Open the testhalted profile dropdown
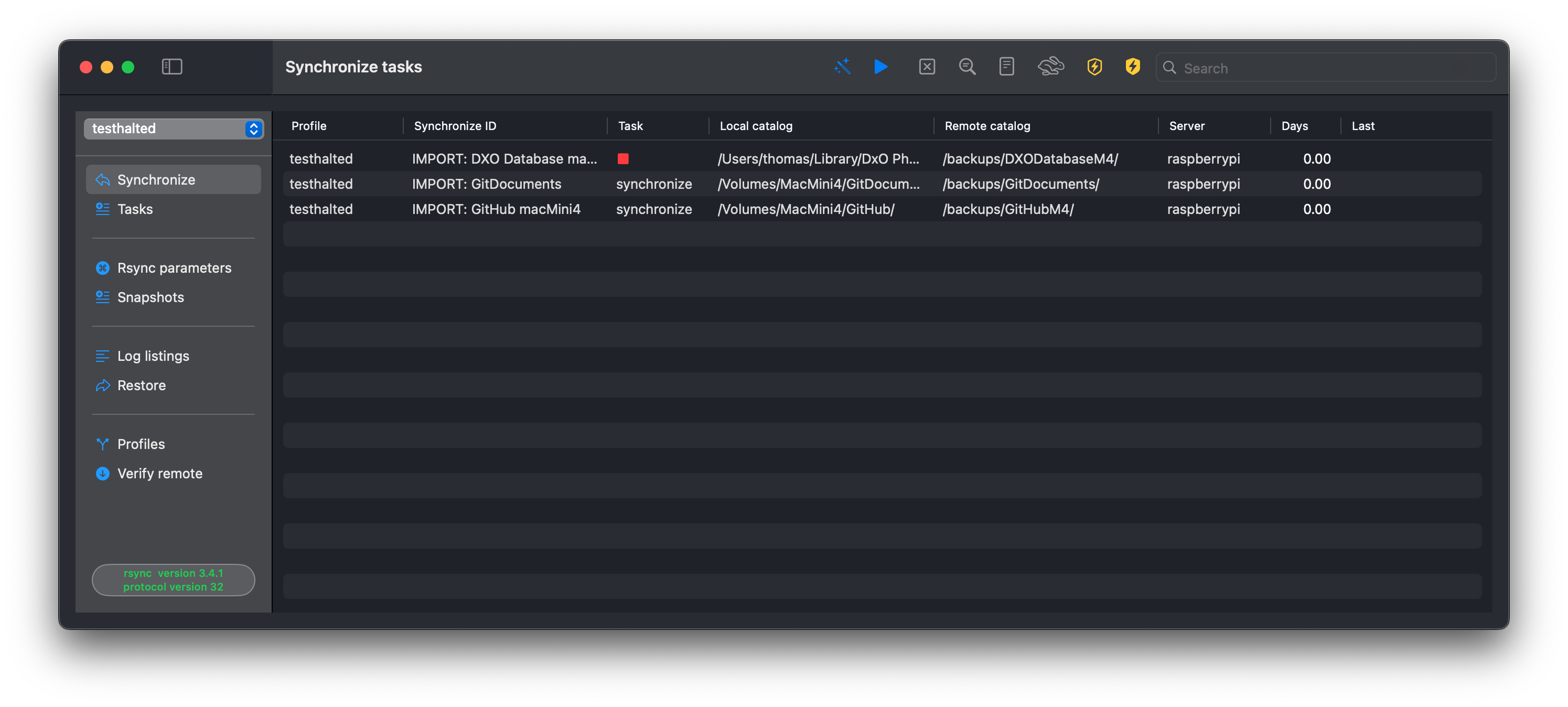The height and width of the screenshot is (707, 1568). 174,128
